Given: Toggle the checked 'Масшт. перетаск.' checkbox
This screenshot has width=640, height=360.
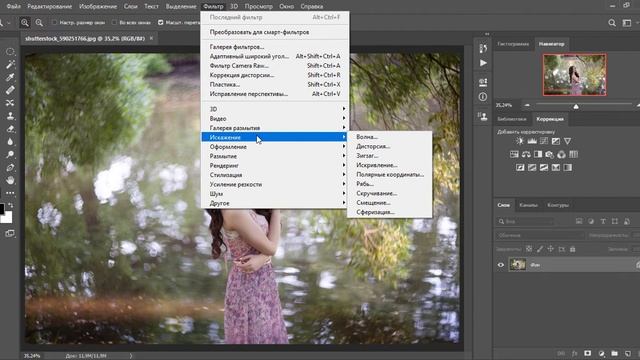Looking at the screenshot, I should (160, 22).
